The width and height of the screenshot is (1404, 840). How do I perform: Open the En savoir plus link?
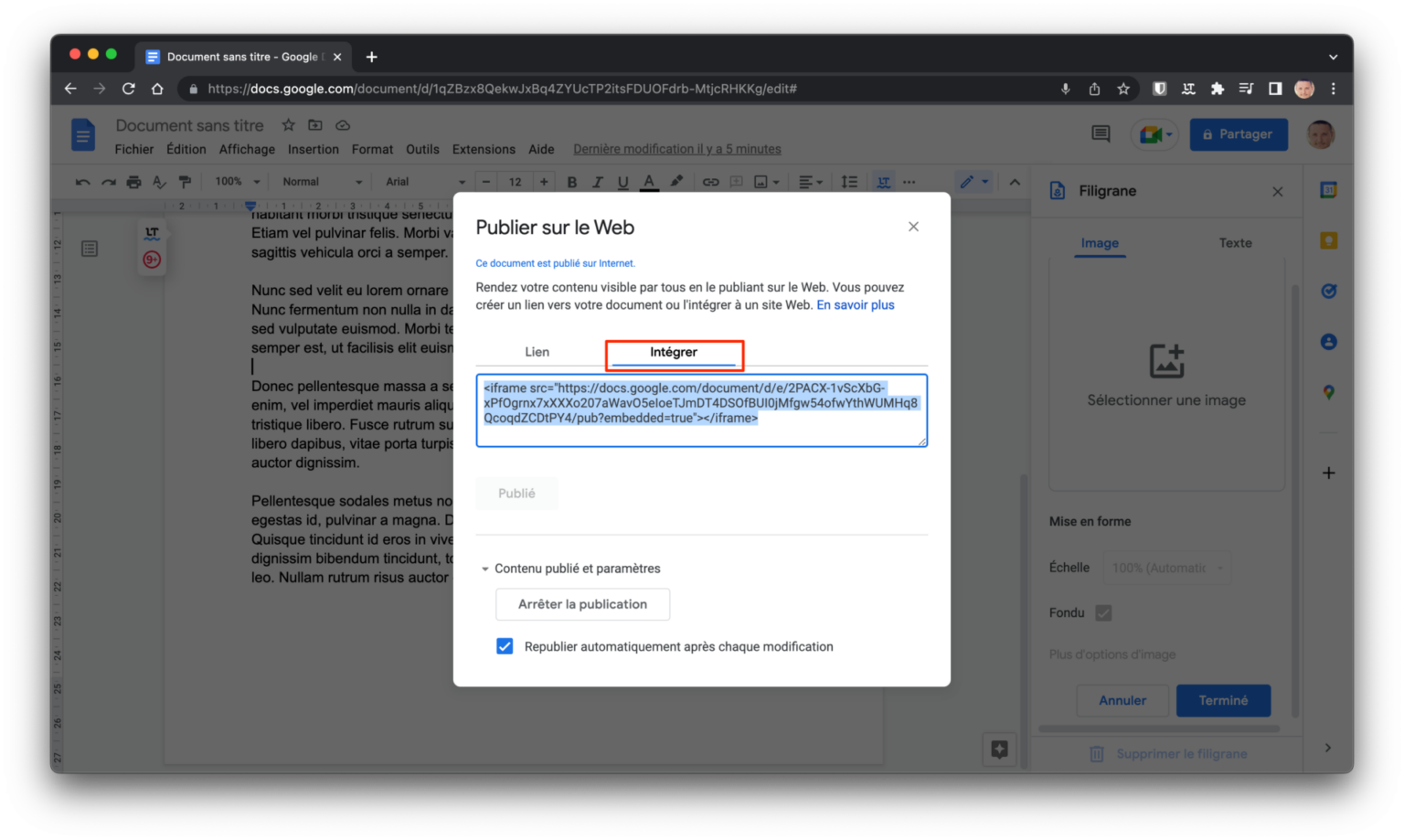[x=856, y=304]
